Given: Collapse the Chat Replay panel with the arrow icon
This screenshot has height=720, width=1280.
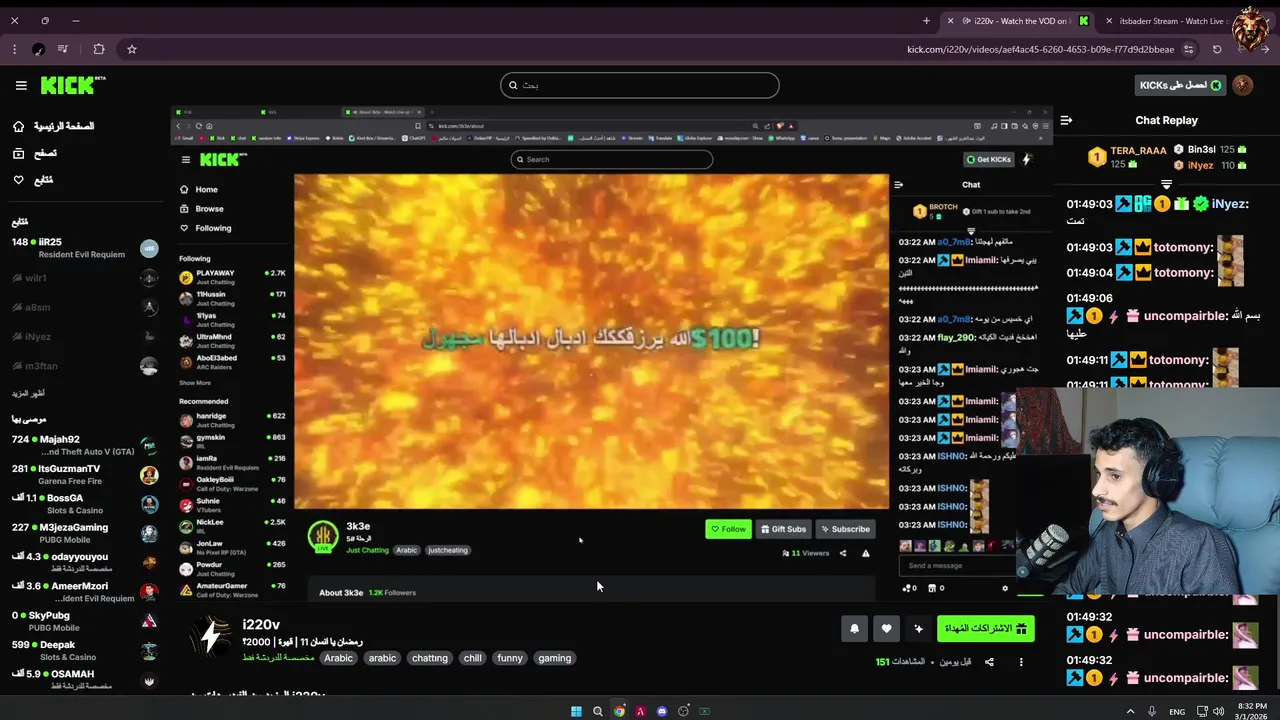Looking at the screenshot, I should tap(1066, 120).
